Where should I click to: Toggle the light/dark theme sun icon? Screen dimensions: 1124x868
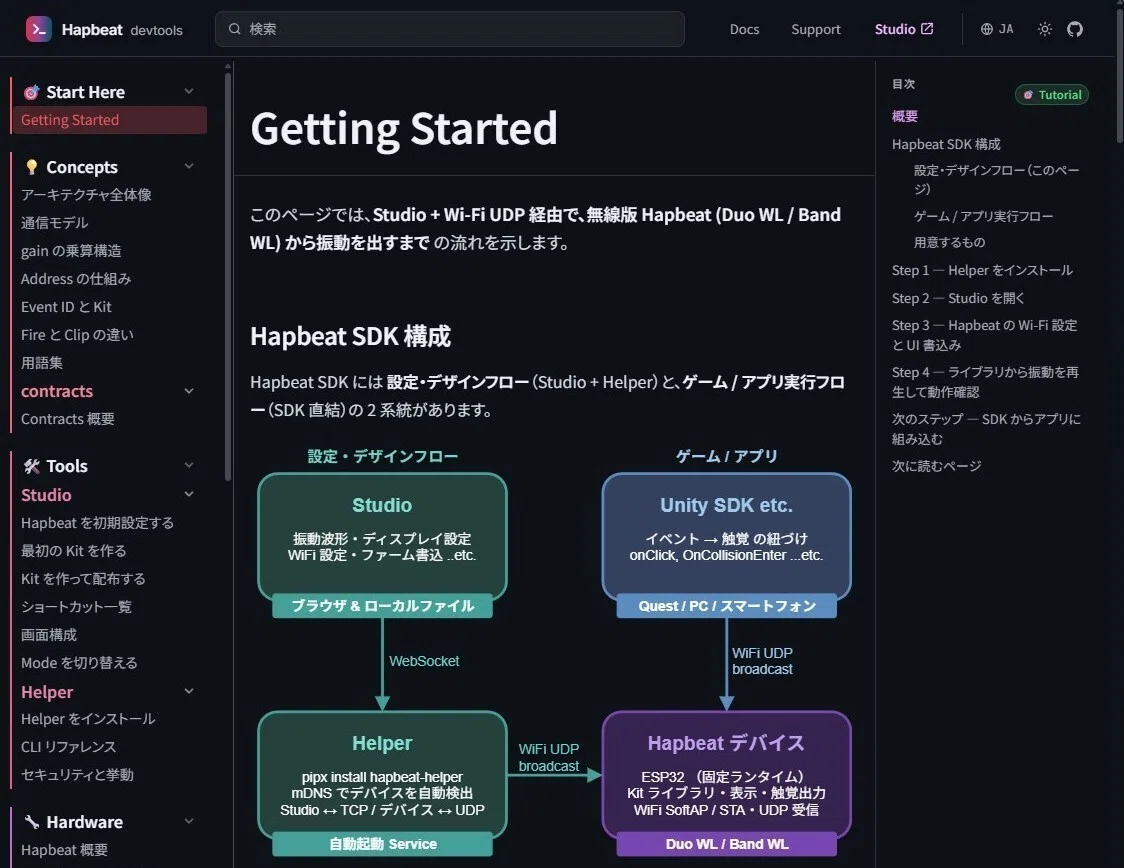coord(1044,29)
